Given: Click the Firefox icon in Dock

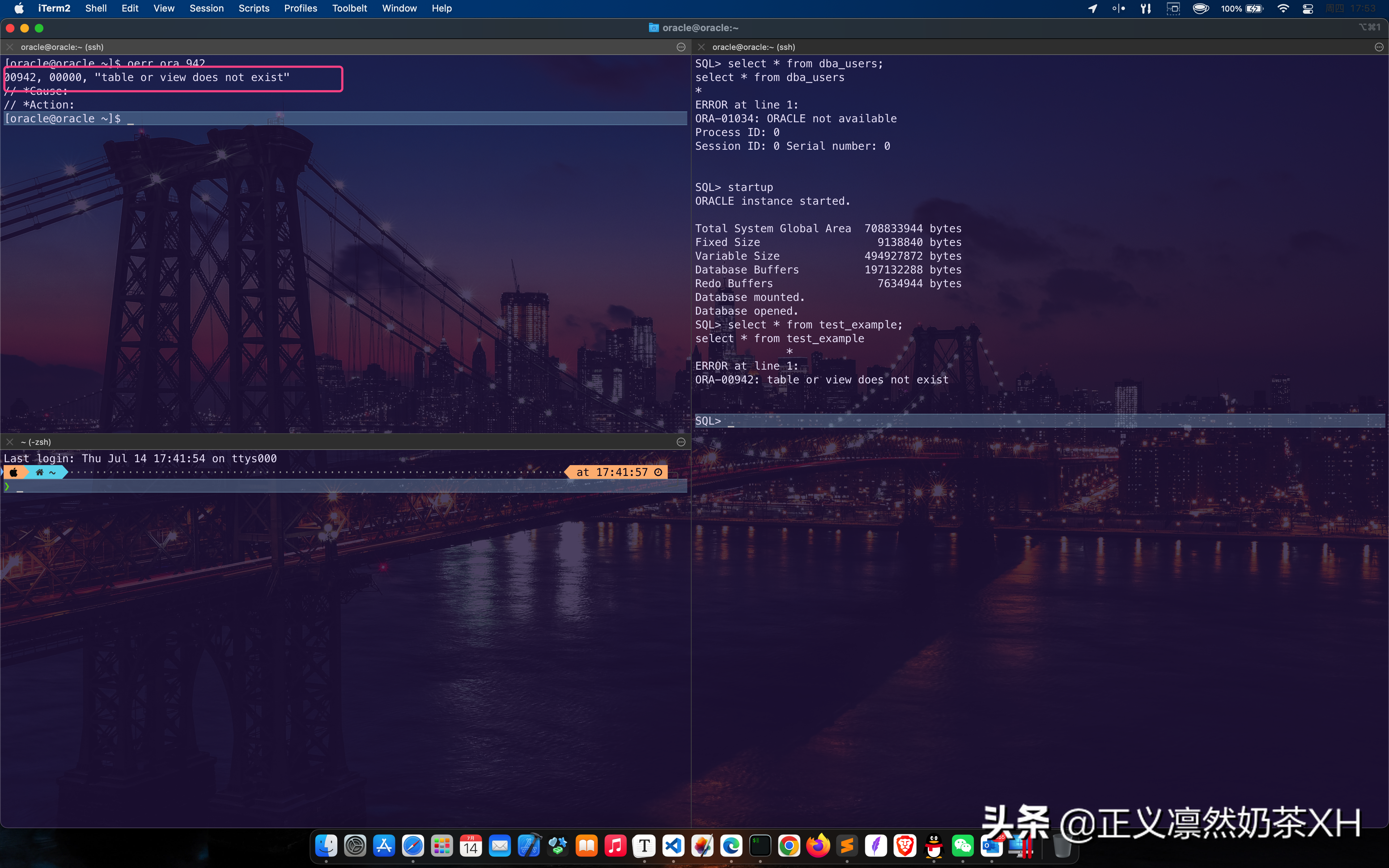Looking at the screenshot, I should click(818, 846).
